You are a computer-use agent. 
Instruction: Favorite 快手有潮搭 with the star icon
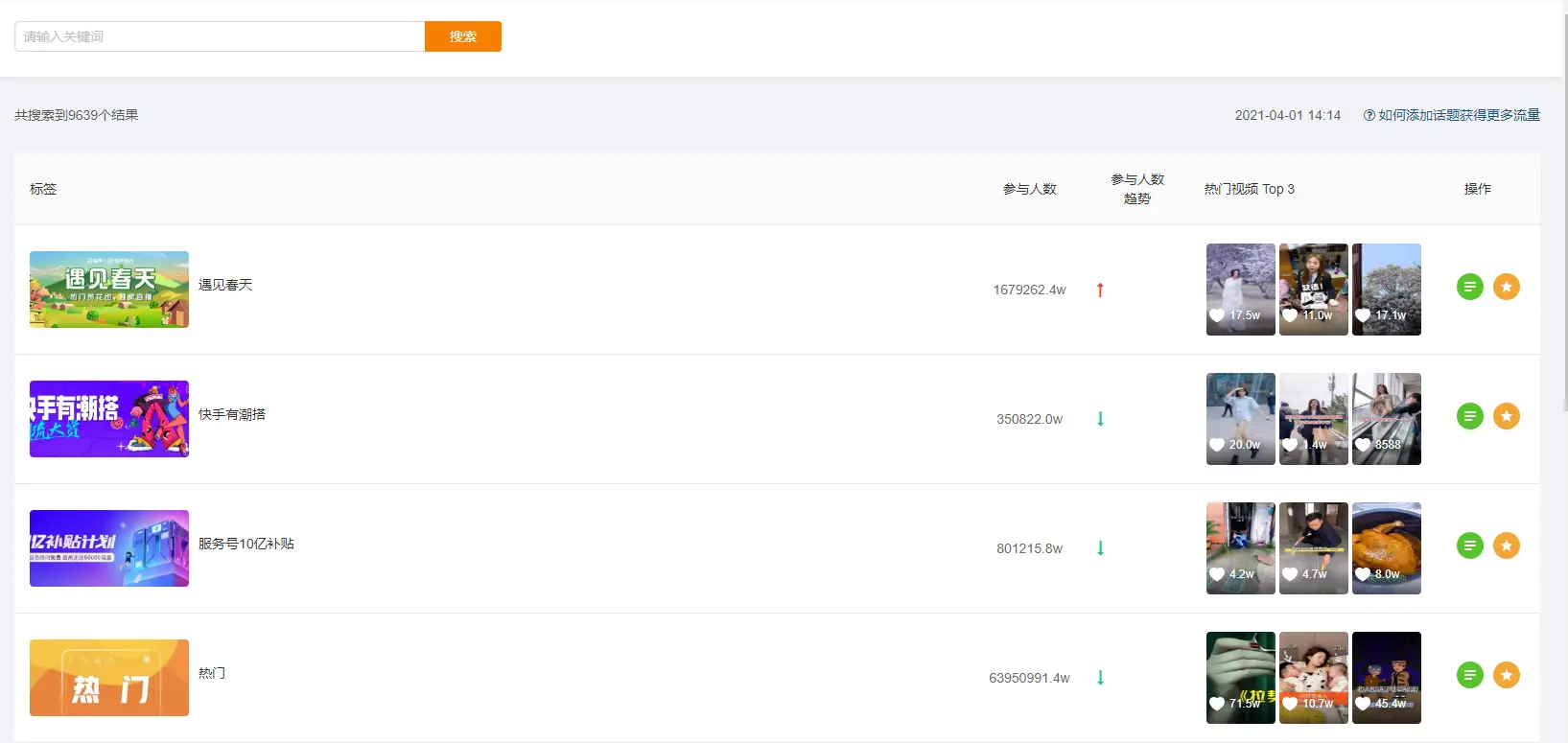pyautogui.click(x=1506, y=416)
